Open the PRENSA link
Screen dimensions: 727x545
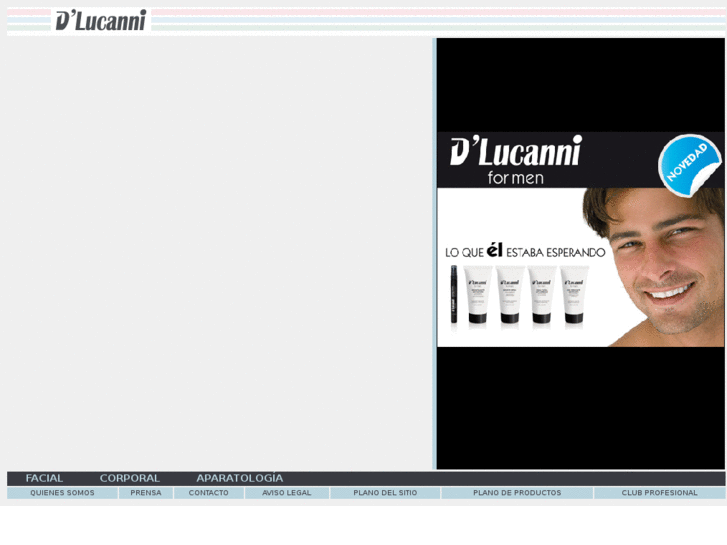click(146, 493)
